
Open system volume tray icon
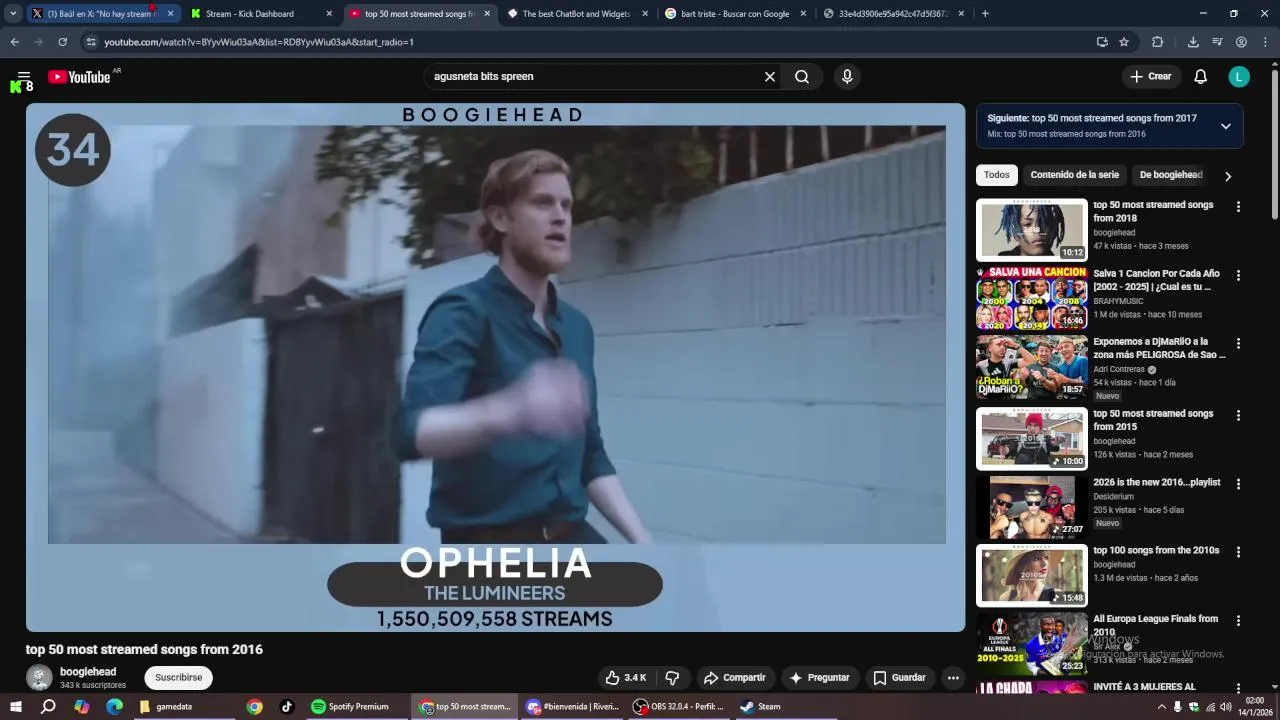click(x=1226, y=707)
